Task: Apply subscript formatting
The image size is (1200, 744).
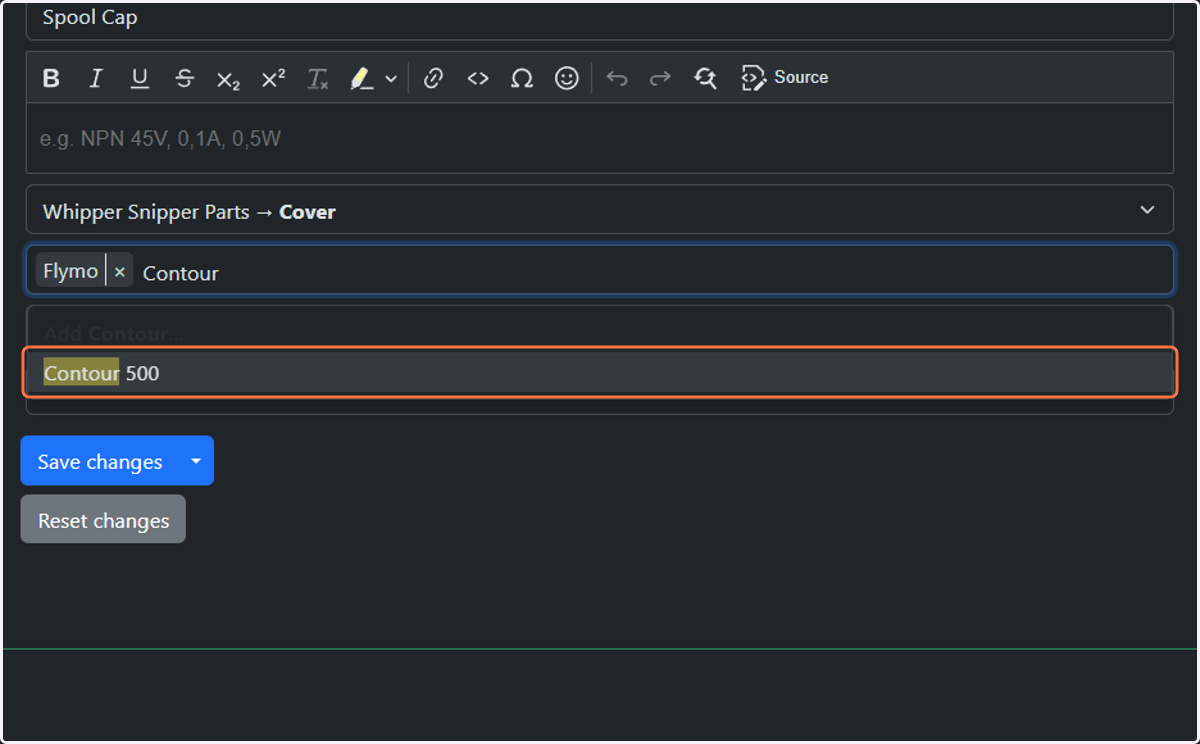Action: (228, 78)
